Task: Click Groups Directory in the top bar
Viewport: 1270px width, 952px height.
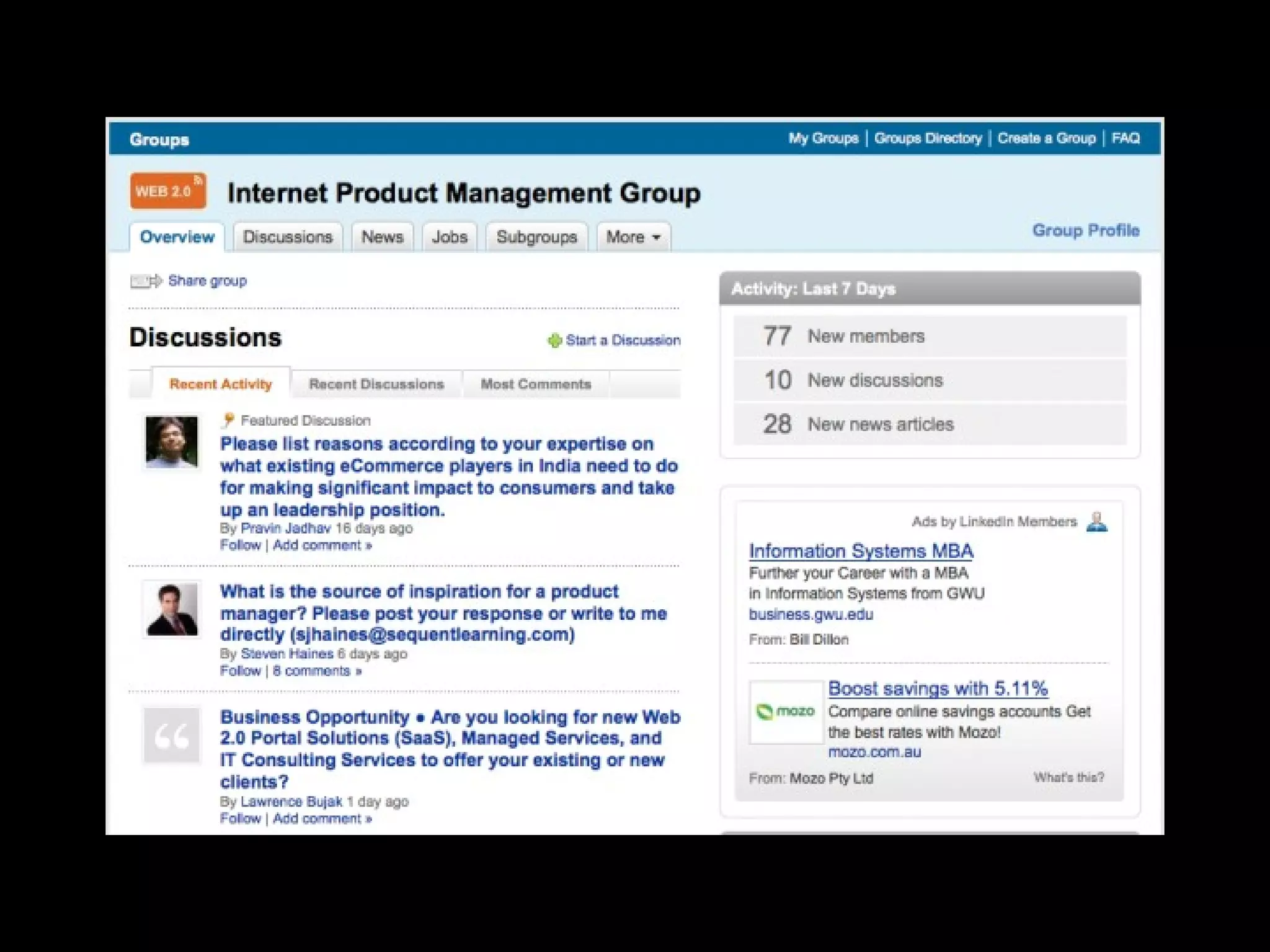Action: (x=928, y=138)
